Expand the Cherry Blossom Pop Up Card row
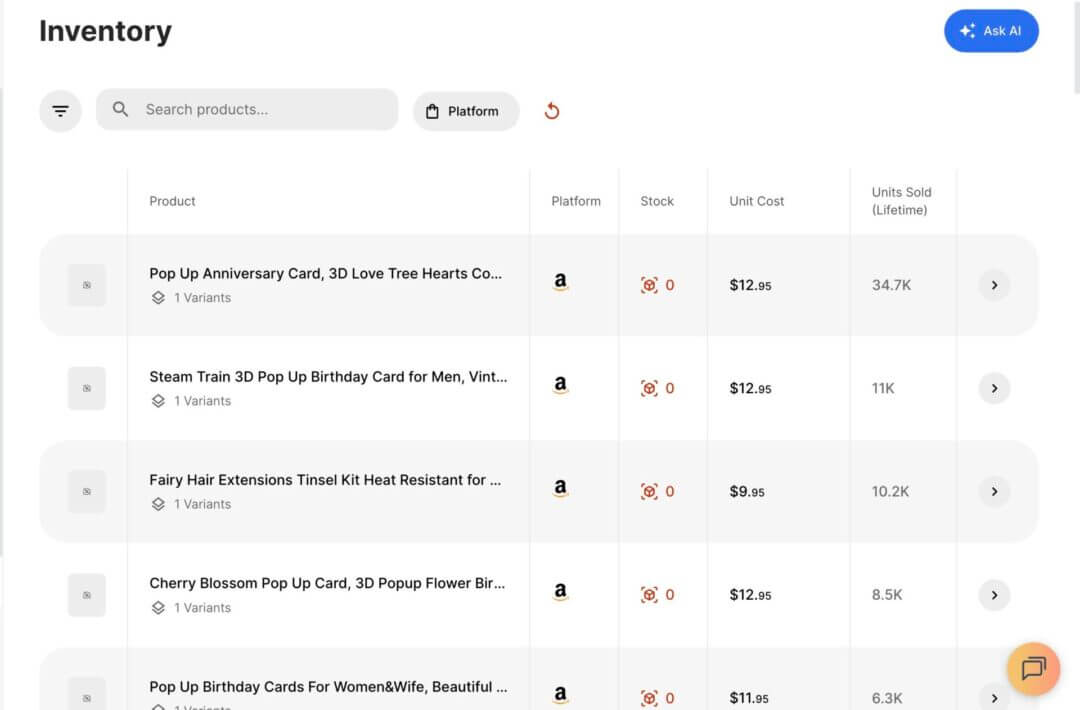The width and height of the screenshot is (1080, 710). tap(994, 594)
